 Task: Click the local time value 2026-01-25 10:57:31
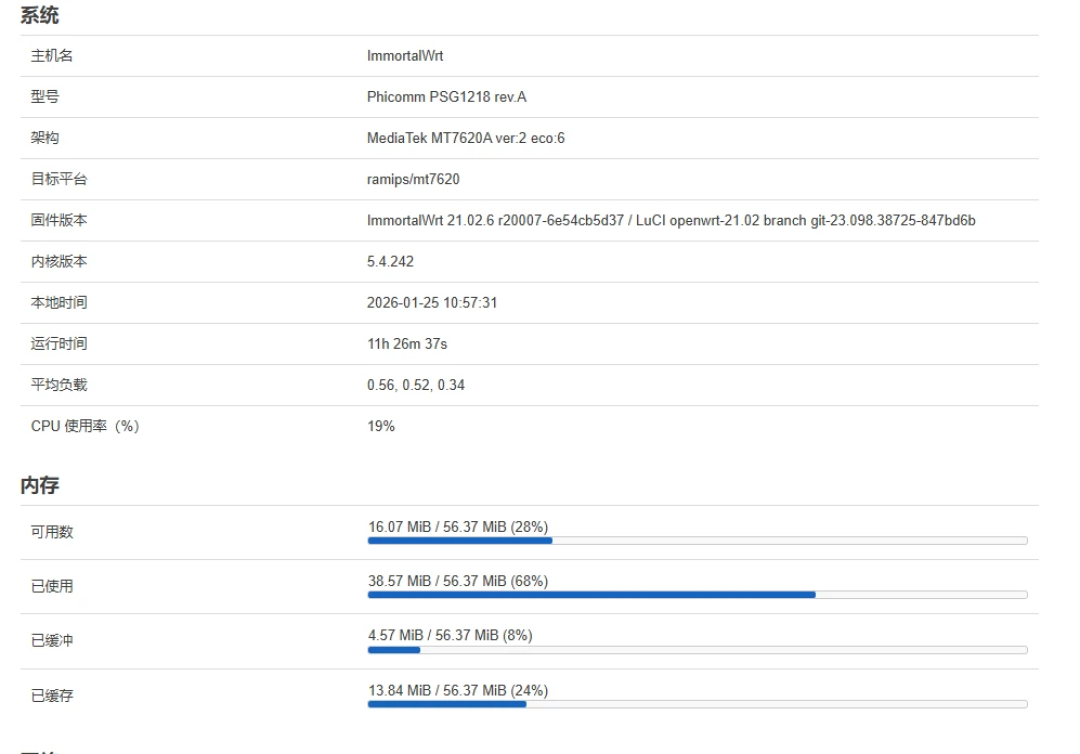click(x=432, y=303)
